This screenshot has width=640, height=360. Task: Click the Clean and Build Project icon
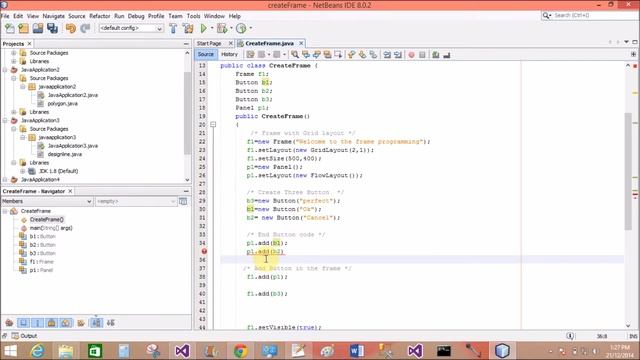point(188,28)
